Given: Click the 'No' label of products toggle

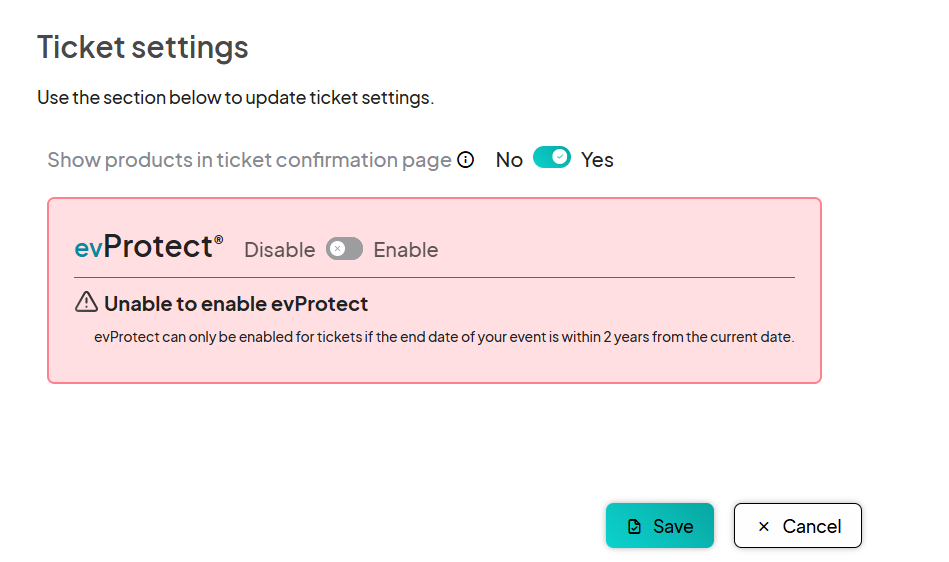Looking at the screenshot, I should click(509, 160).
